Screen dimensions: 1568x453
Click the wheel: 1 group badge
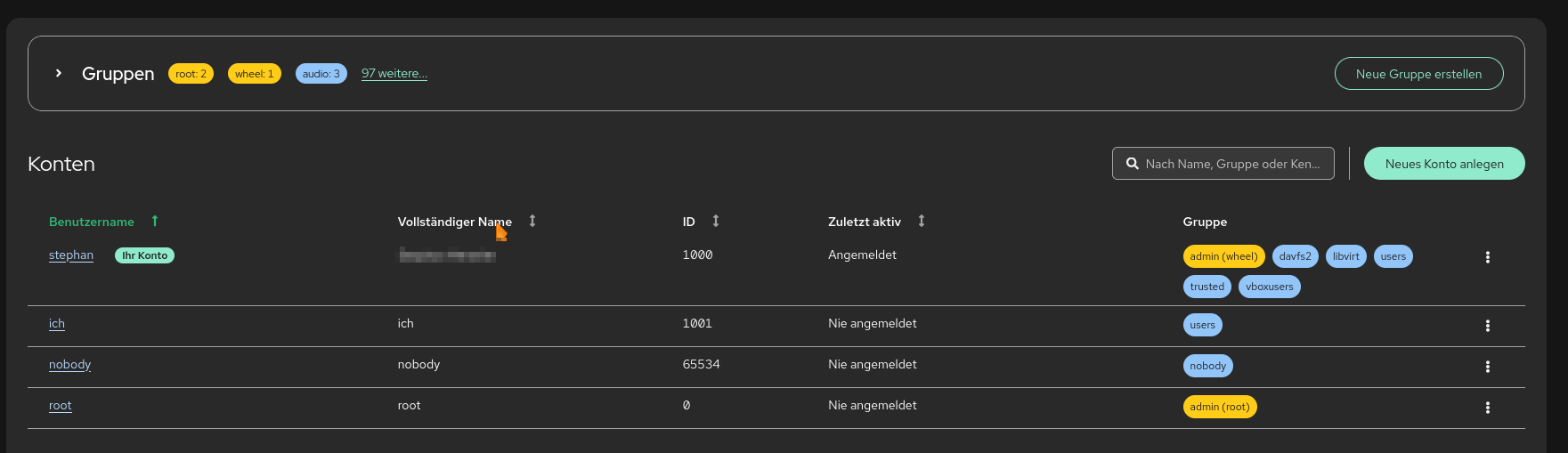click(x=255, y=74)
